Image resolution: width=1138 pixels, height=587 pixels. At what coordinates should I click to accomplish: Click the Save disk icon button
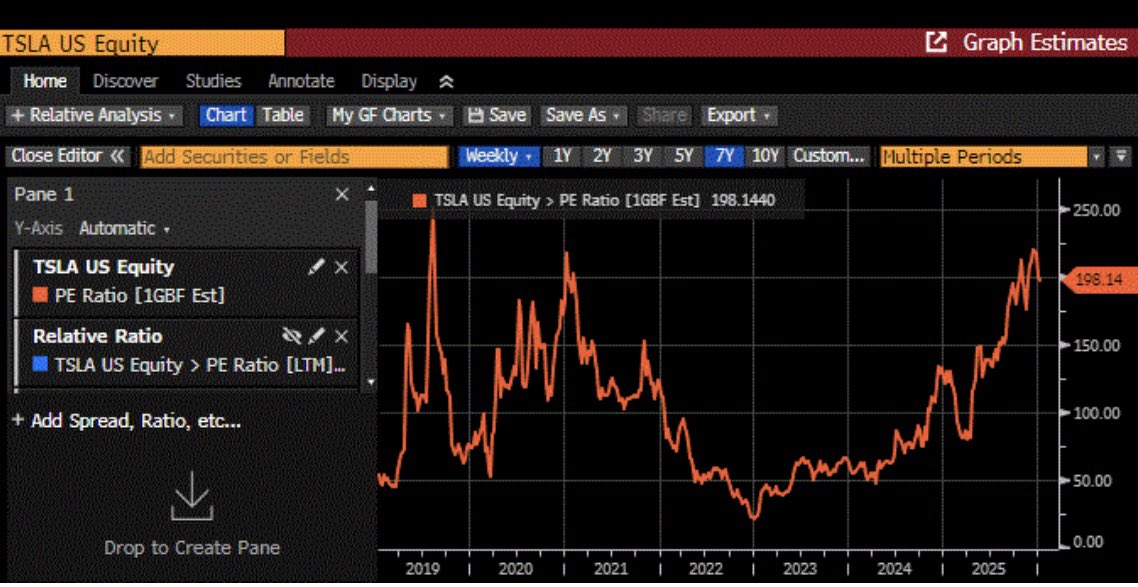tap(497, 115)
